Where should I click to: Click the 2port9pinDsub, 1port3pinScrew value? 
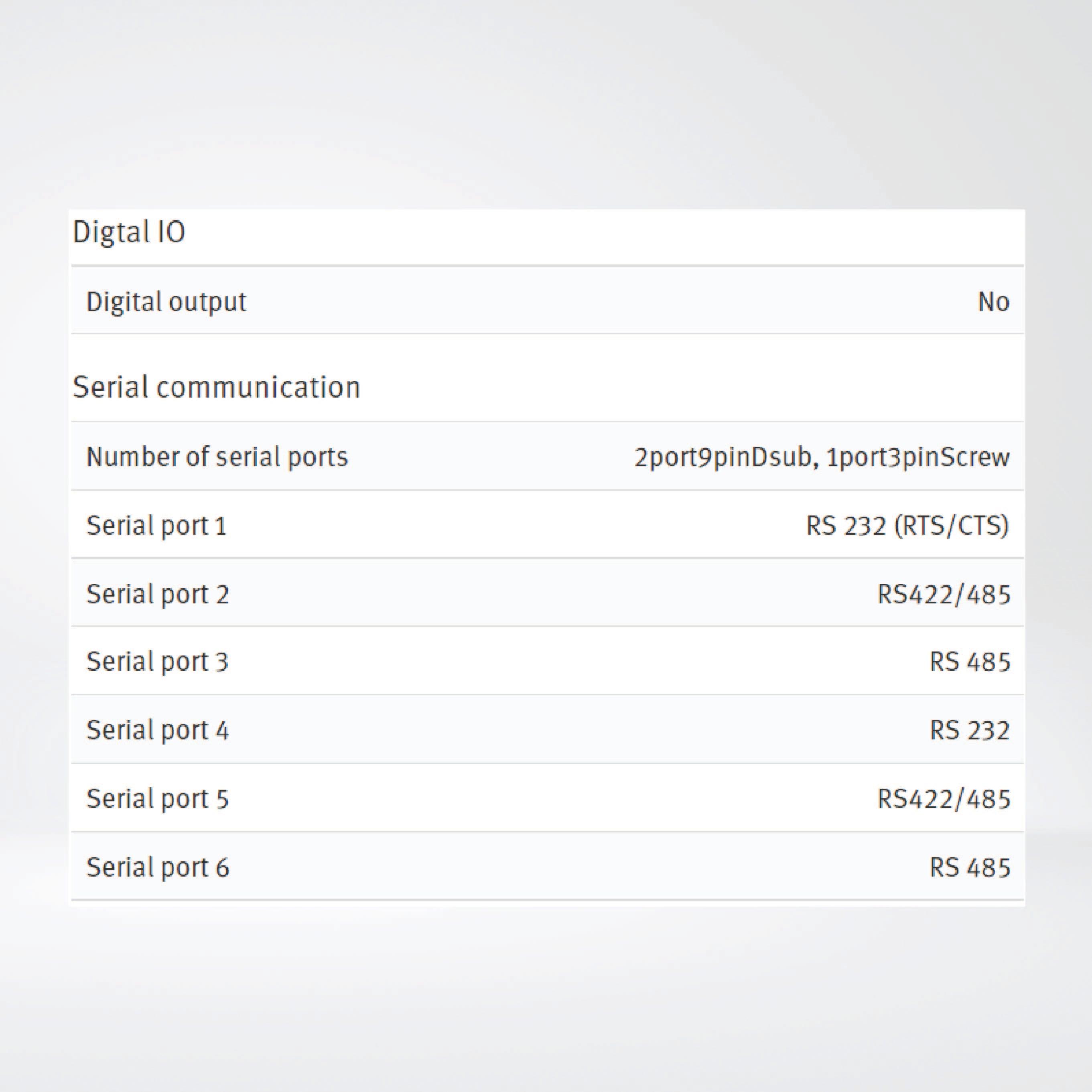click(x=821, y=457)
